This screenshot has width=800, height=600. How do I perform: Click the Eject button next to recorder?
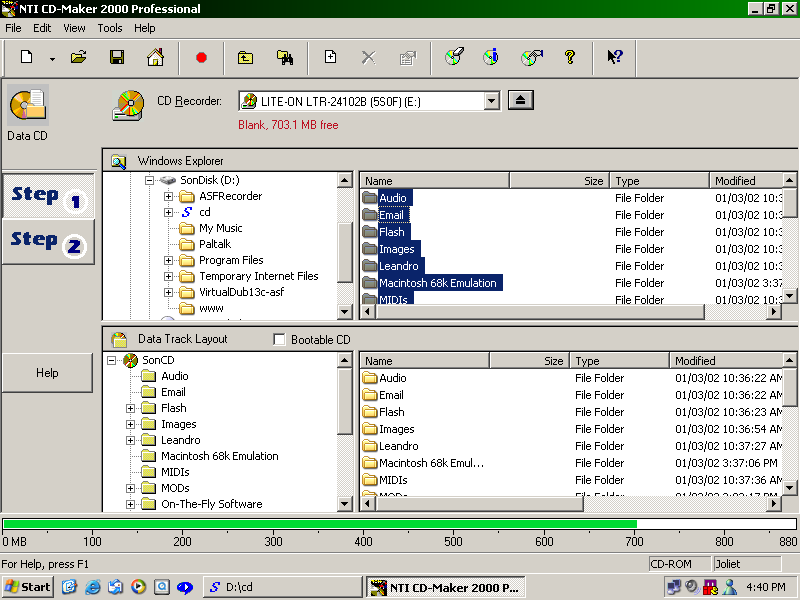(522, 100)
